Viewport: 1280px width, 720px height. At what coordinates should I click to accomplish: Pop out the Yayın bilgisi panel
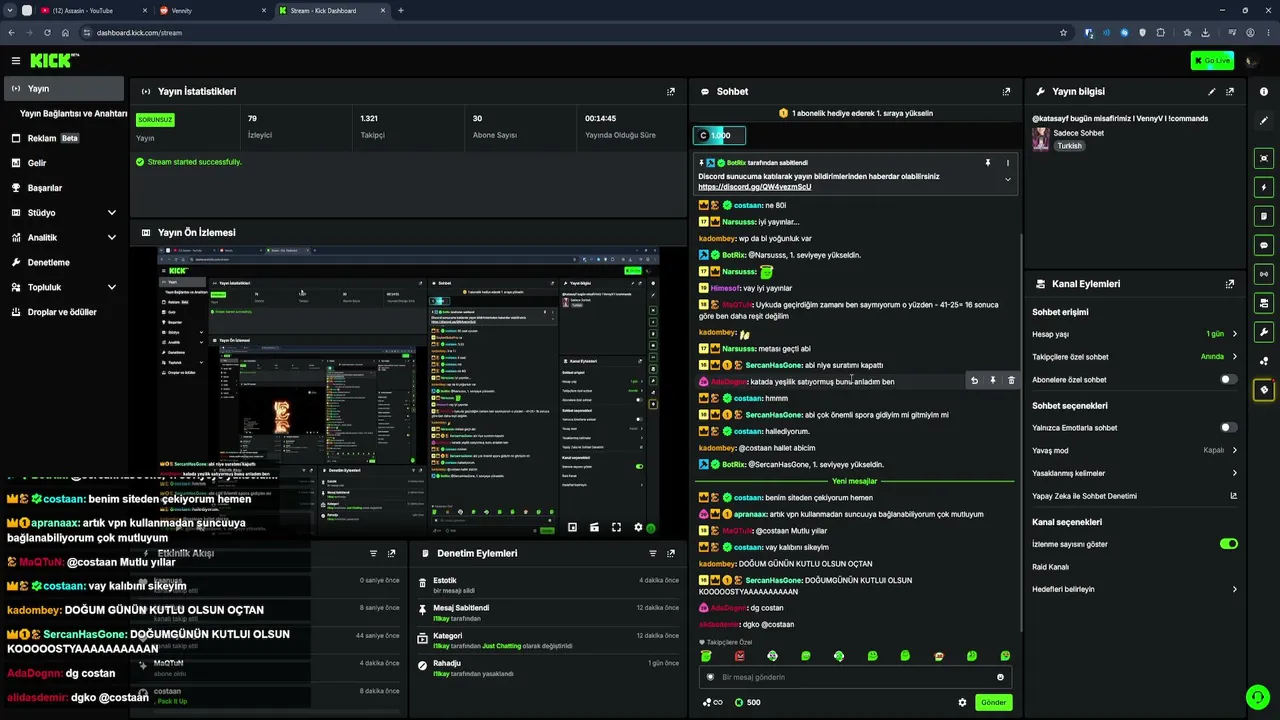tap(1230, 91)
